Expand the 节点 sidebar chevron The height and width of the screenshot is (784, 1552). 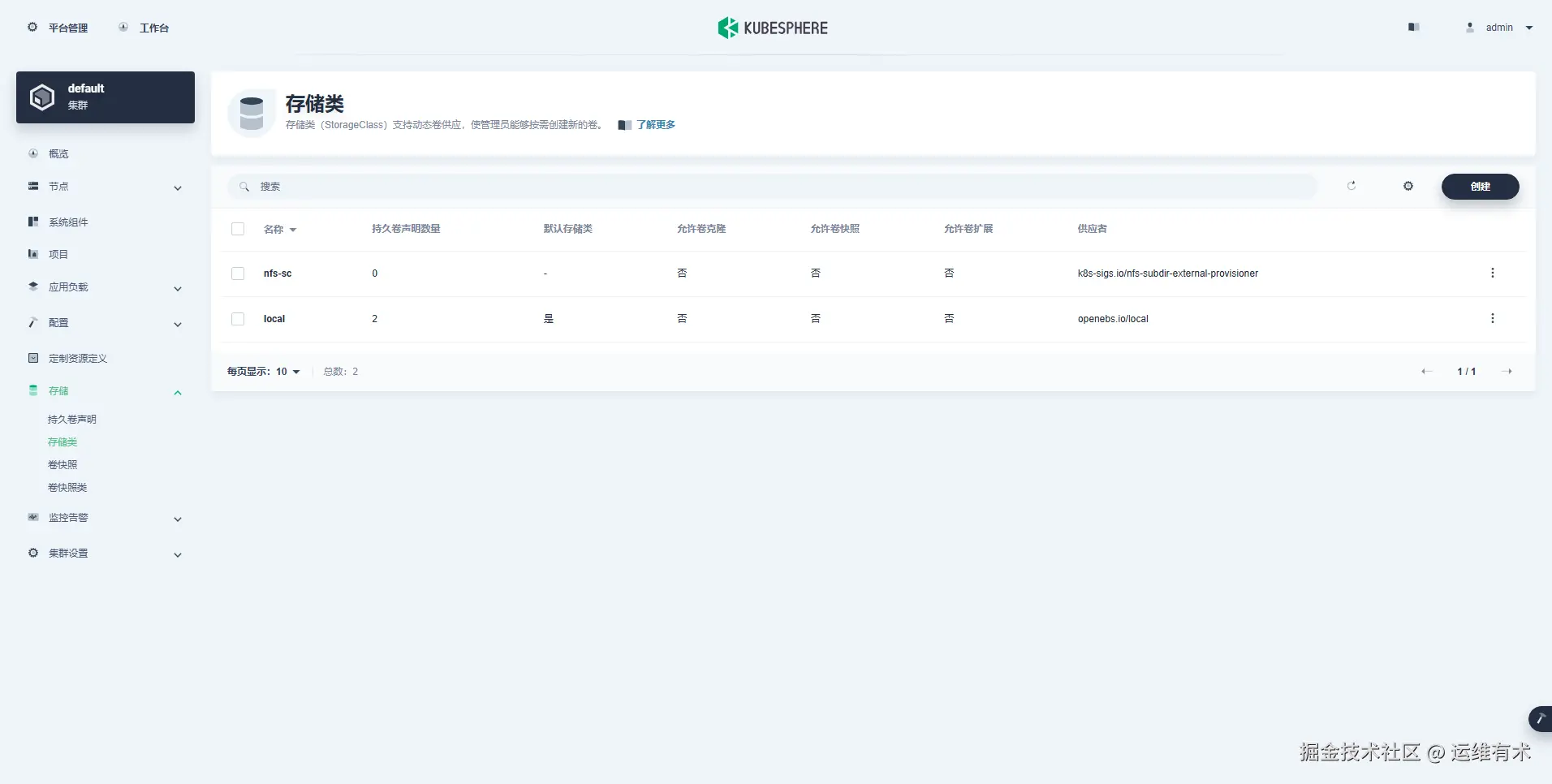pos(178,188)
